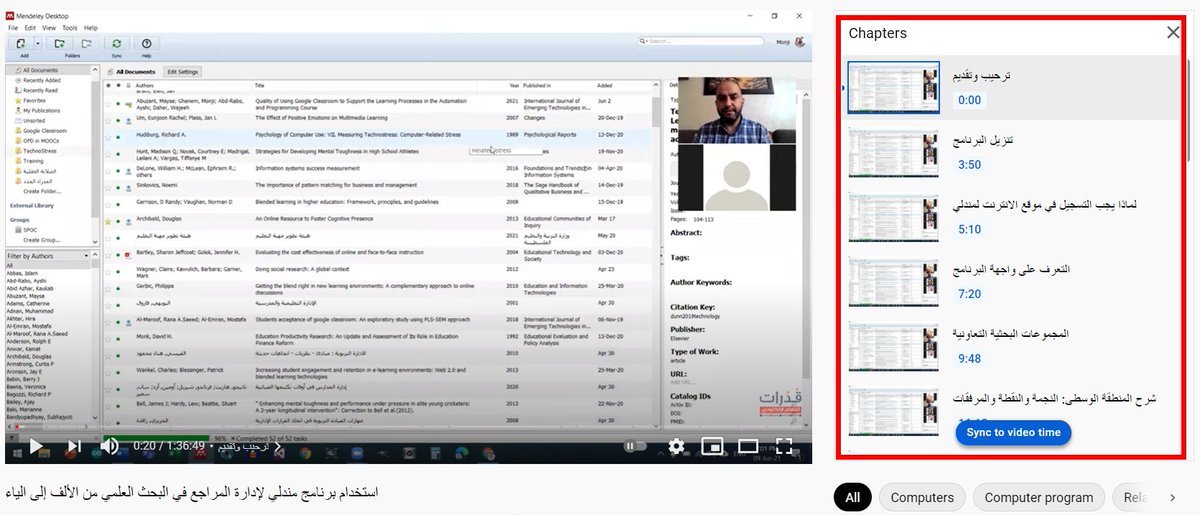
Task: Close the Chapters panel
Action: pos(1173,33)
